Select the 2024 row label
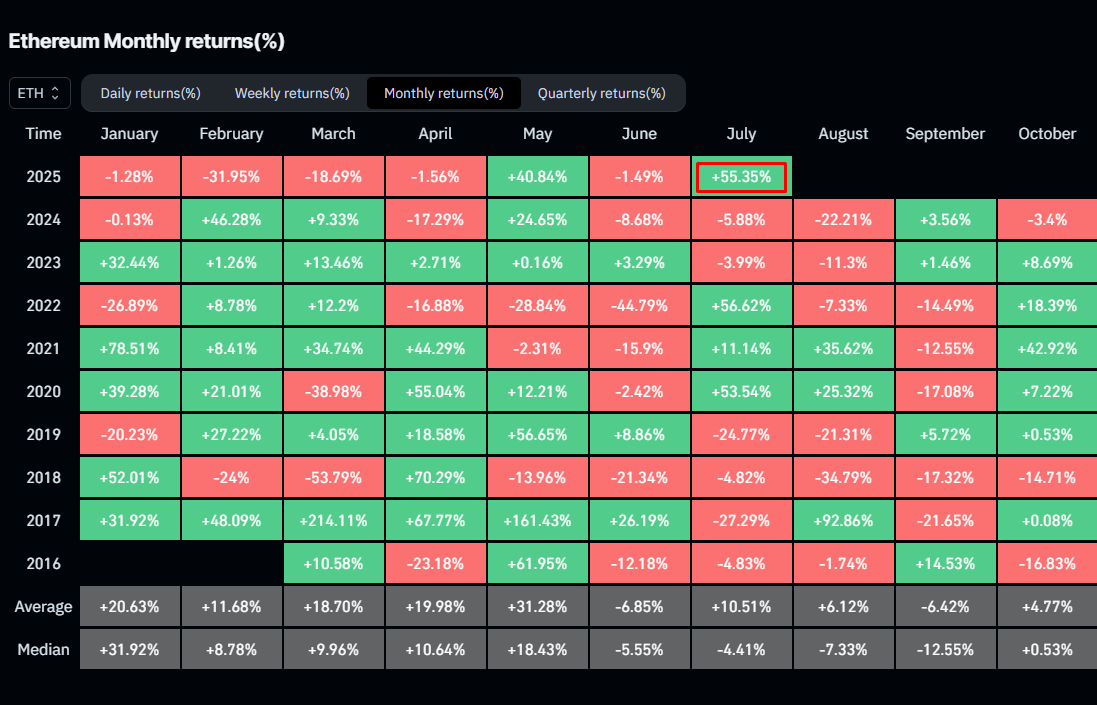The height and width of the screenshot is (705, 1097). [43, 220]
